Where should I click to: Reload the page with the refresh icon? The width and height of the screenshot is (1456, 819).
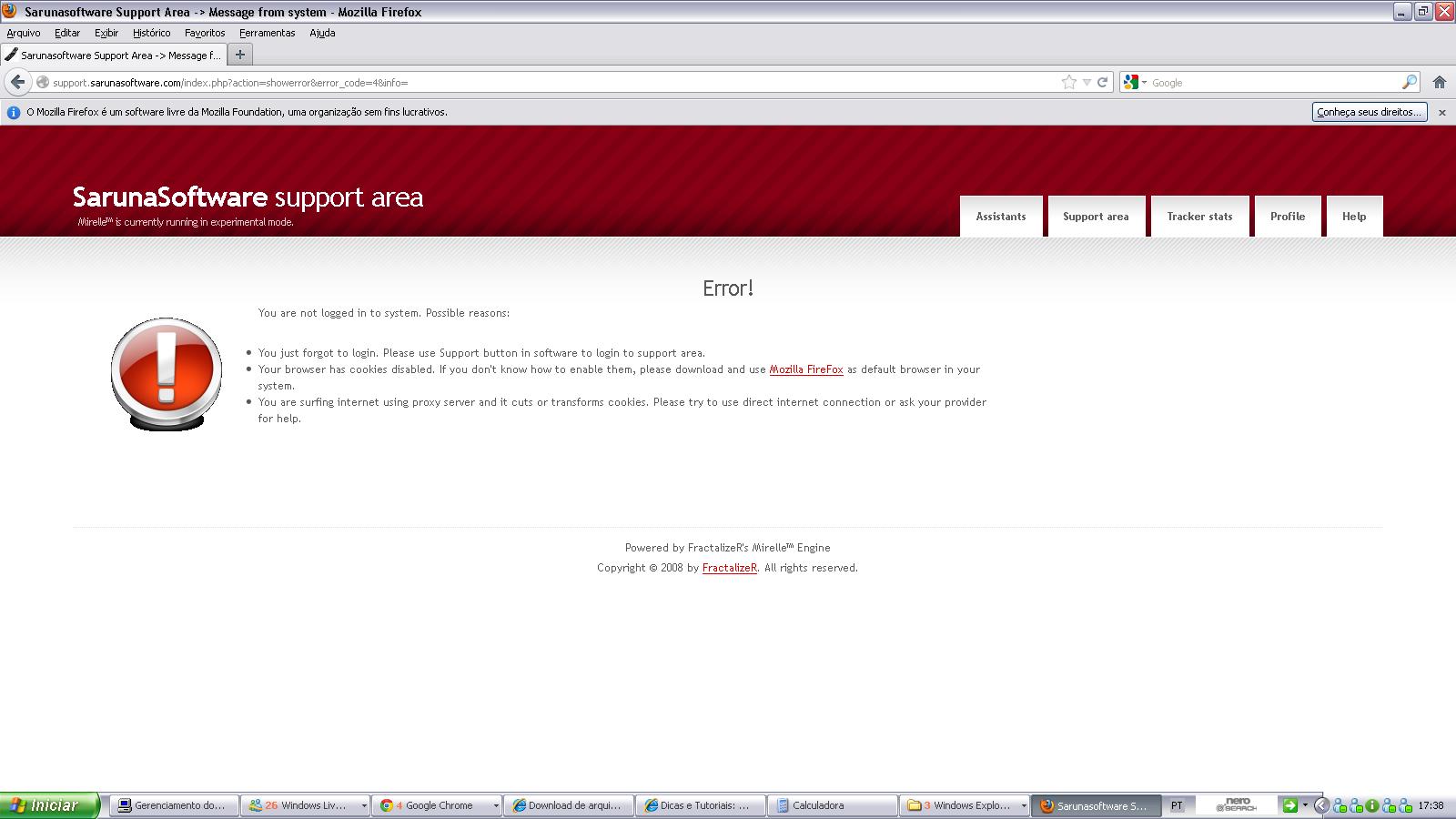(1102, 82)
